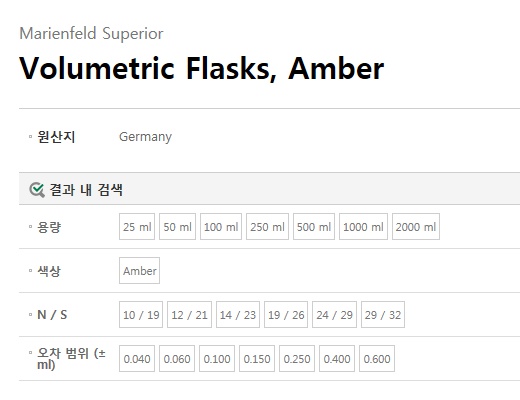Filter by 0.250 tolerance
This screenshot has height=400, width=520.
[x=297, y=359]
